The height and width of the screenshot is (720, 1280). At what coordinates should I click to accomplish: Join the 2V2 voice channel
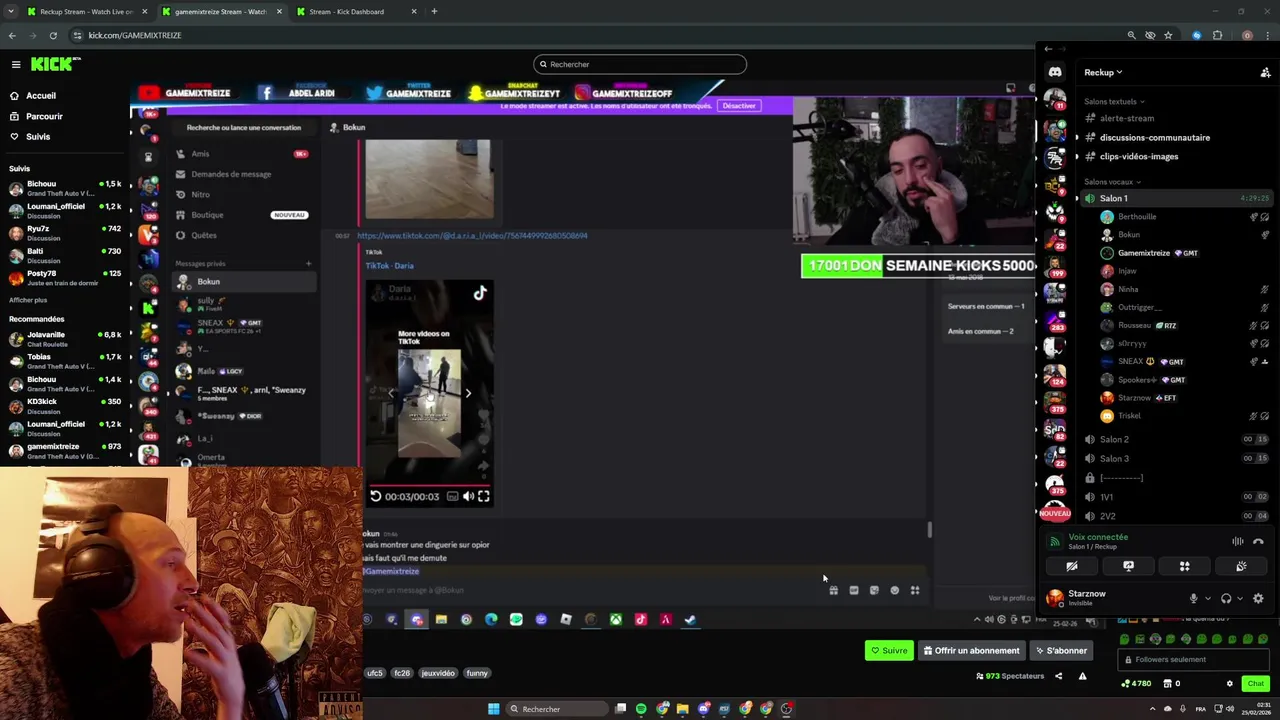click(x=1107, y=516)
